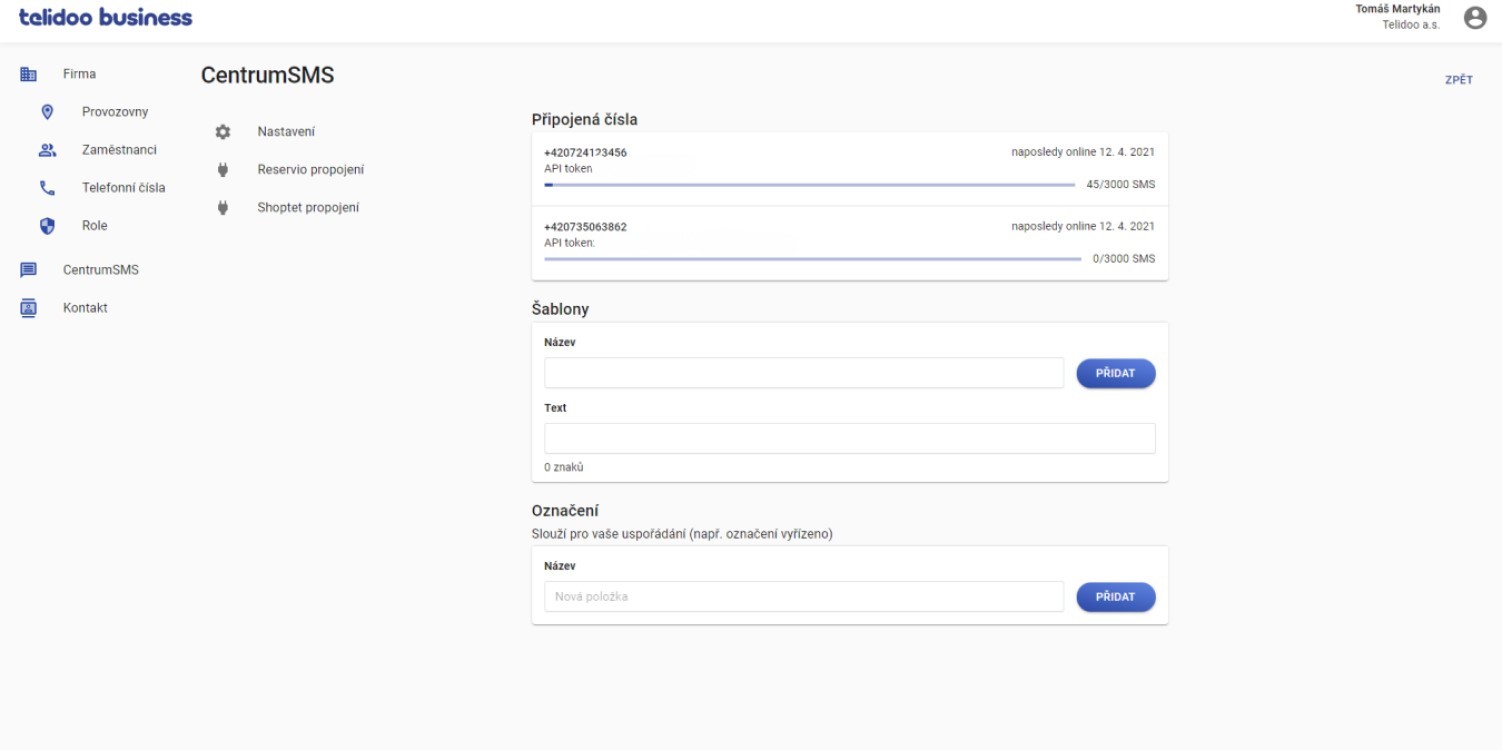Viewport: 1502px width, 750px height.
Task: Focus the Šablony Název input field
Action: pos(804,373)
